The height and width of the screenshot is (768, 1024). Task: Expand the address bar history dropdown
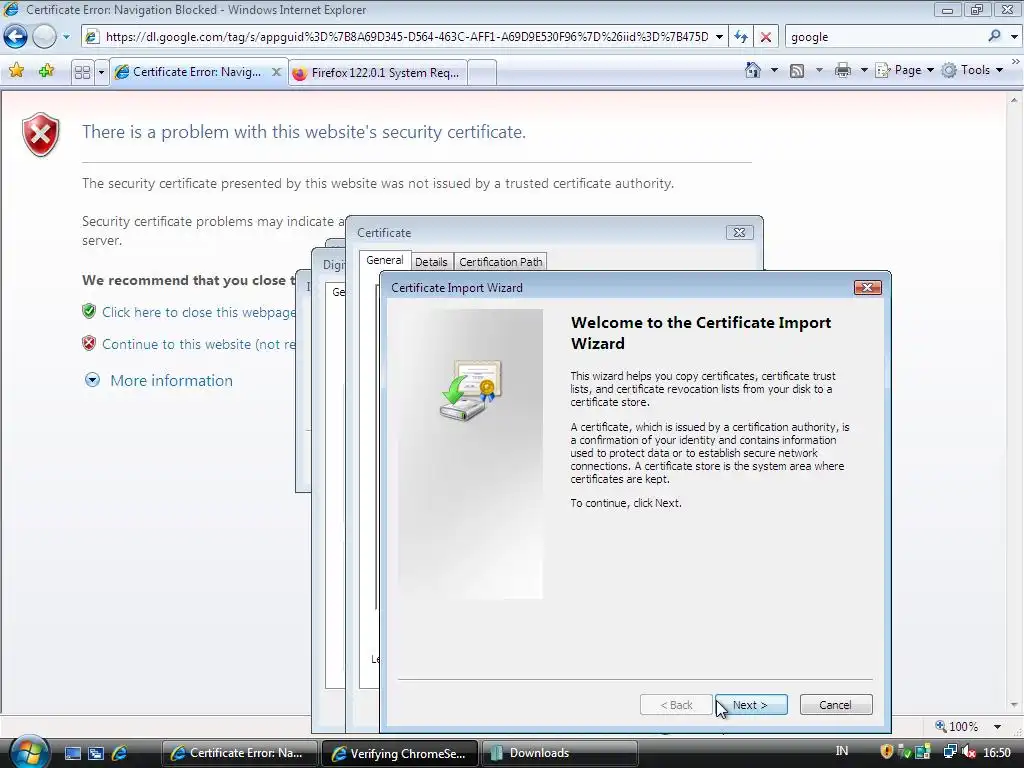pyautogui.click(x=719, y=37)
